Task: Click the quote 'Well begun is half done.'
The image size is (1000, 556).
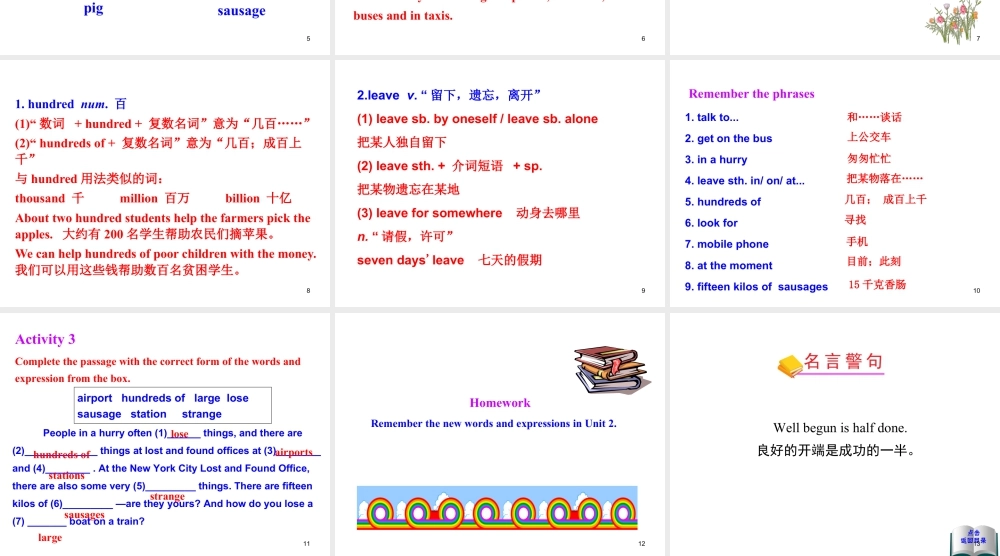Action: [x=840, y=428]
